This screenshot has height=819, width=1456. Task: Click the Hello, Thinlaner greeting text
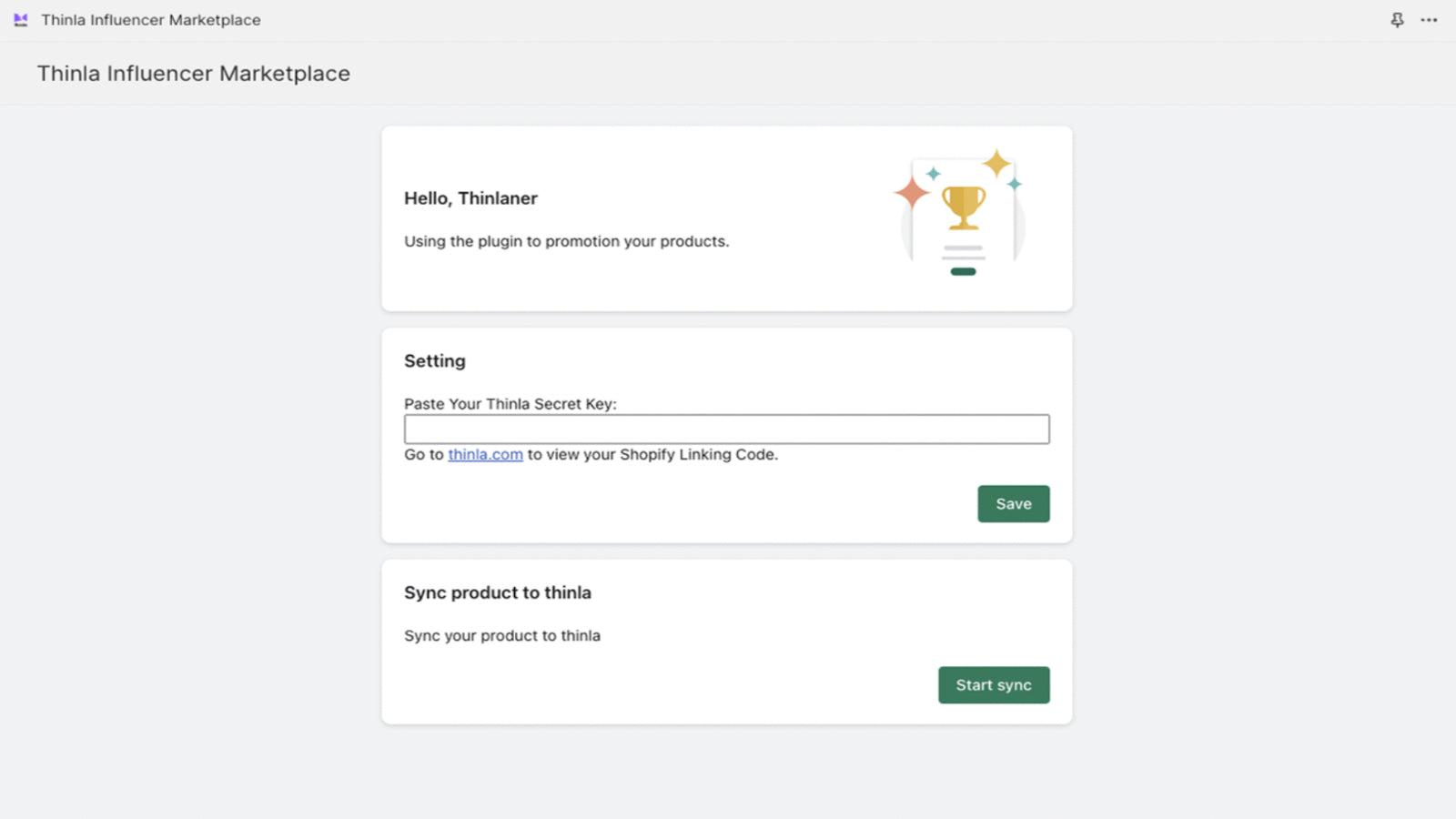point(471,197)
